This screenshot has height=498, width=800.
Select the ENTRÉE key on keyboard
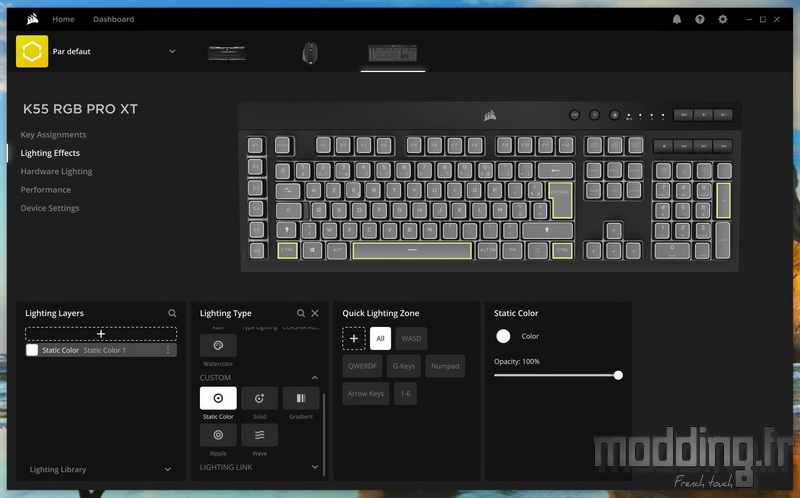tap(561, 201)
